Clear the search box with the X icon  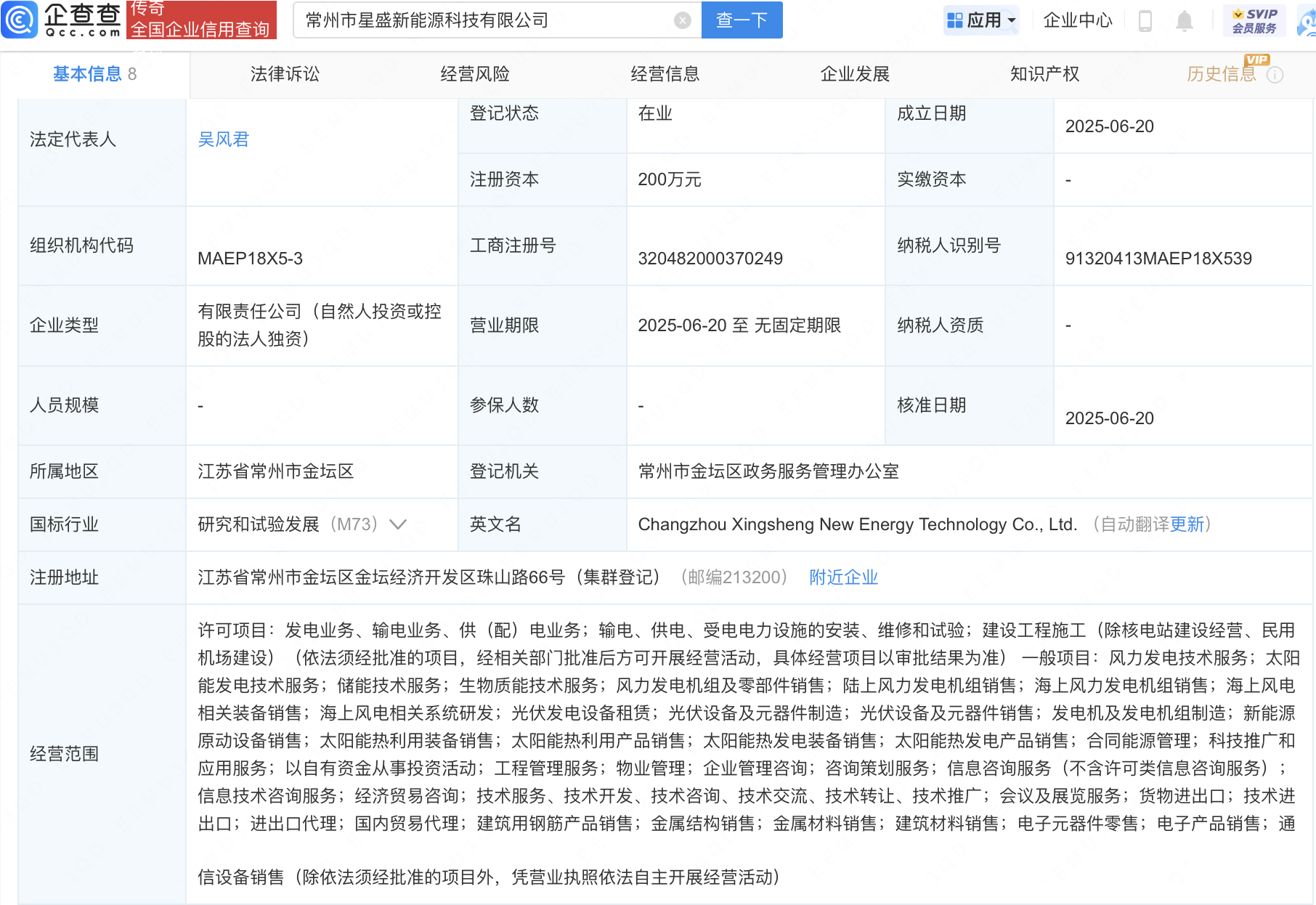click(682, 20)
